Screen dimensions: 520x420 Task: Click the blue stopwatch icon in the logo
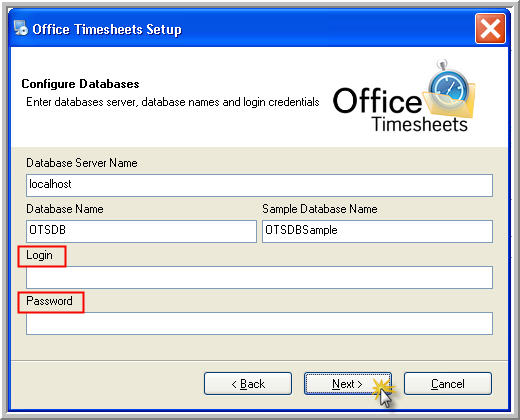click(449, 85)
